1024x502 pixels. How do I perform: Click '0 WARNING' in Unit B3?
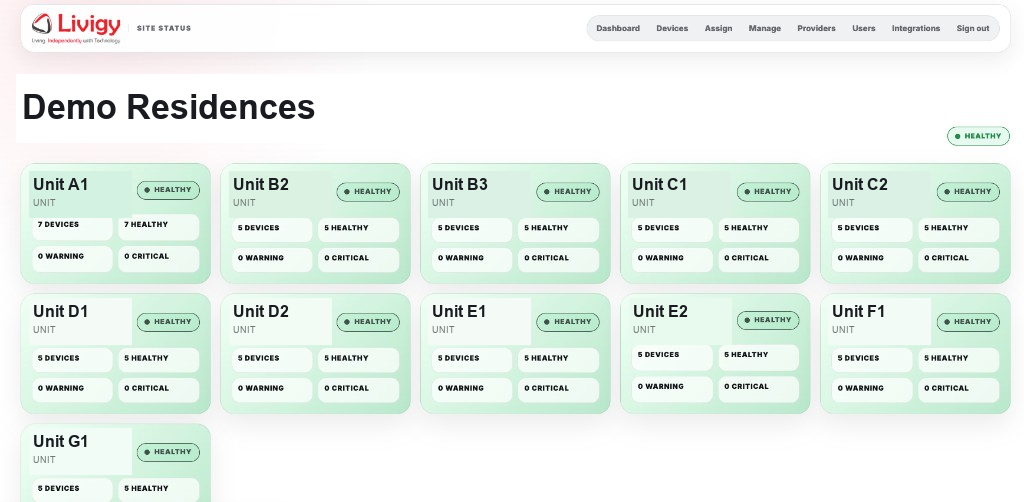[x=472, y=260]
